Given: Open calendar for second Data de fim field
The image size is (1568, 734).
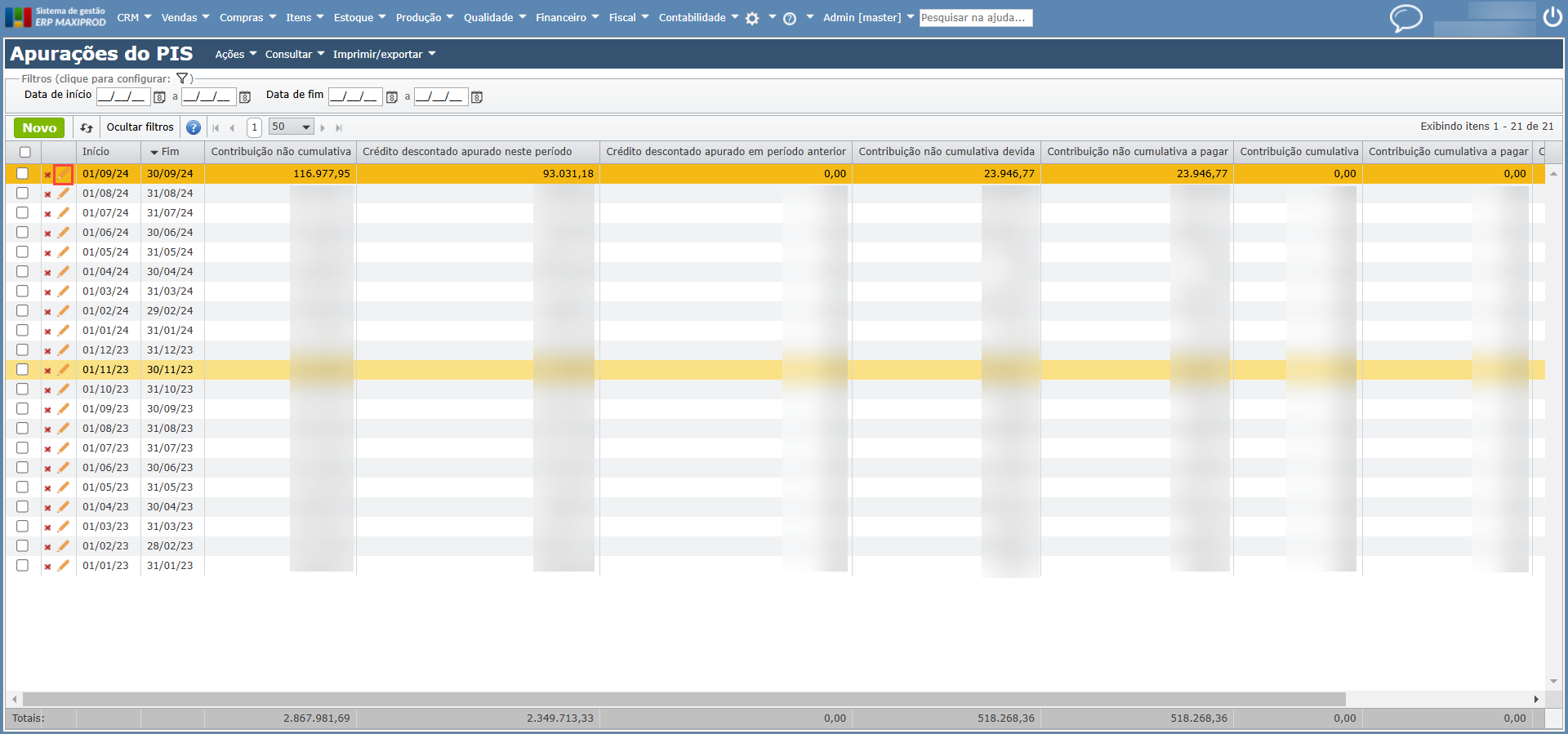Looking at the screenshot, I should [x=477, y=97].
